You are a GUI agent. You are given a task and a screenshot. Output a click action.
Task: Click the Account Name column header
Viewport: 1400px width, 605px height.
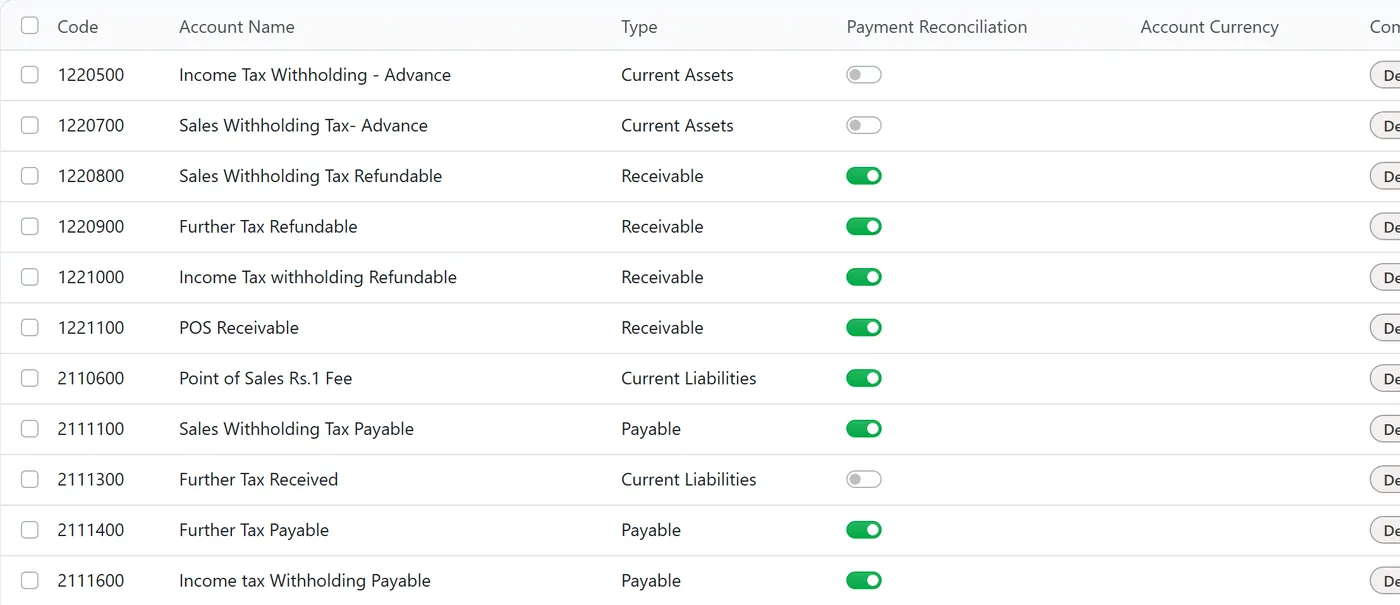point(237,27)
